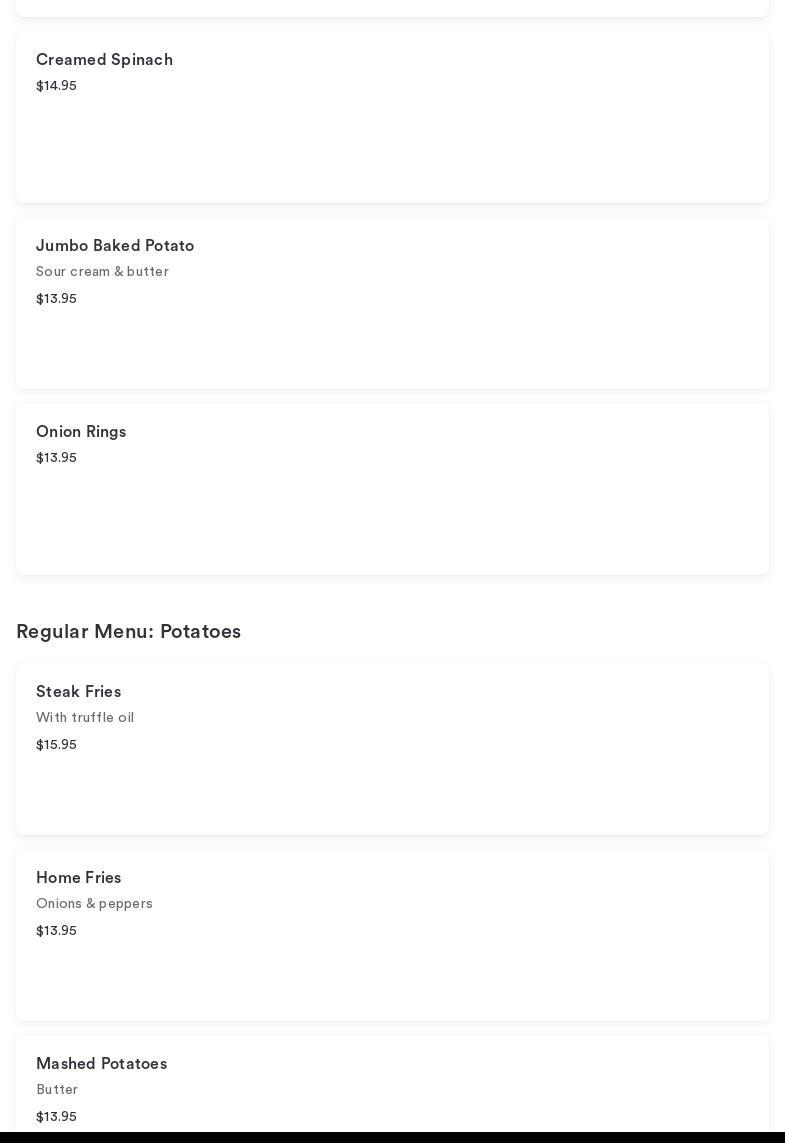Viewport: 785px width, 1143px height.
Task: Click the Jumbo Baked Potato $13.95 price
Action: [x=56, y=299]
